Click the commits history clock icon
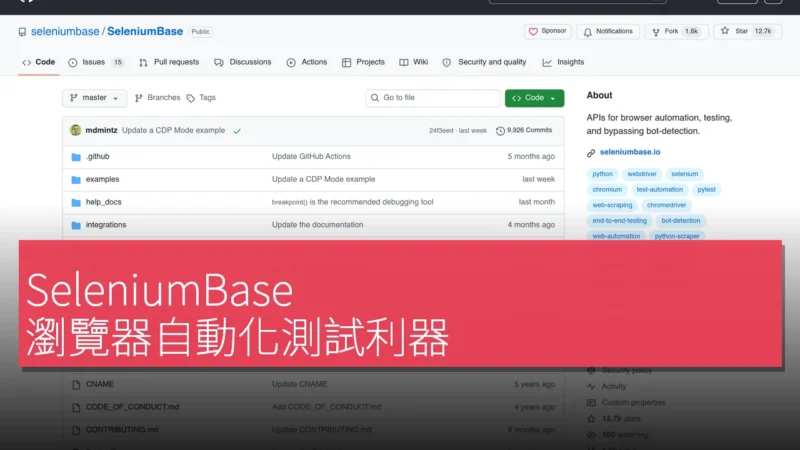Image resolution: width=800 pixels, height=450 pixels. pyautogui.click(x=501, y=131)
